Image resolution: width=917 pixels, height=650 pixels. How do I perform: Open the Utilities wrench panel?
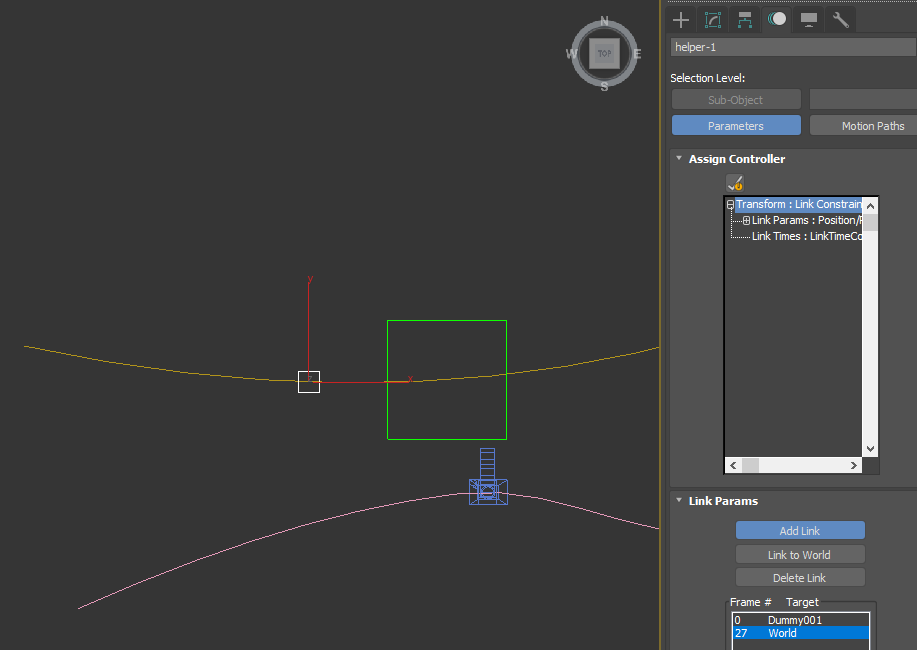pyautogui.click(x=841, y=19)
